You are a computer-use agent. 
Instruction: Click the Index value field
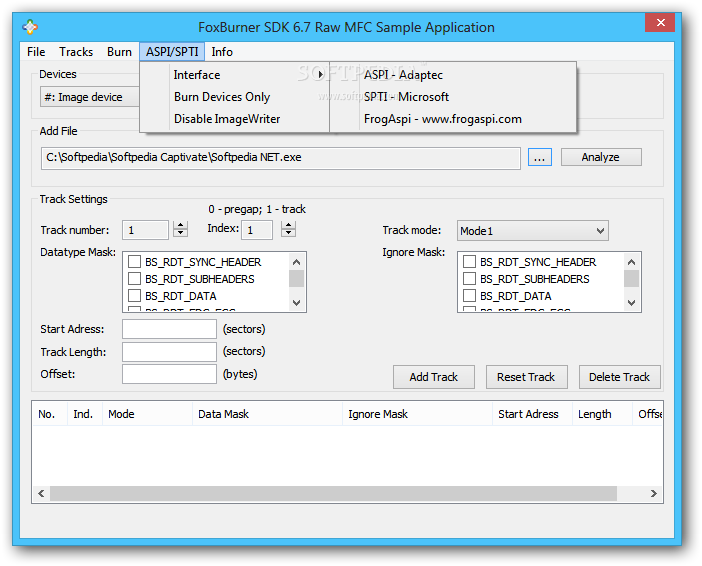(x=257, y=230)
